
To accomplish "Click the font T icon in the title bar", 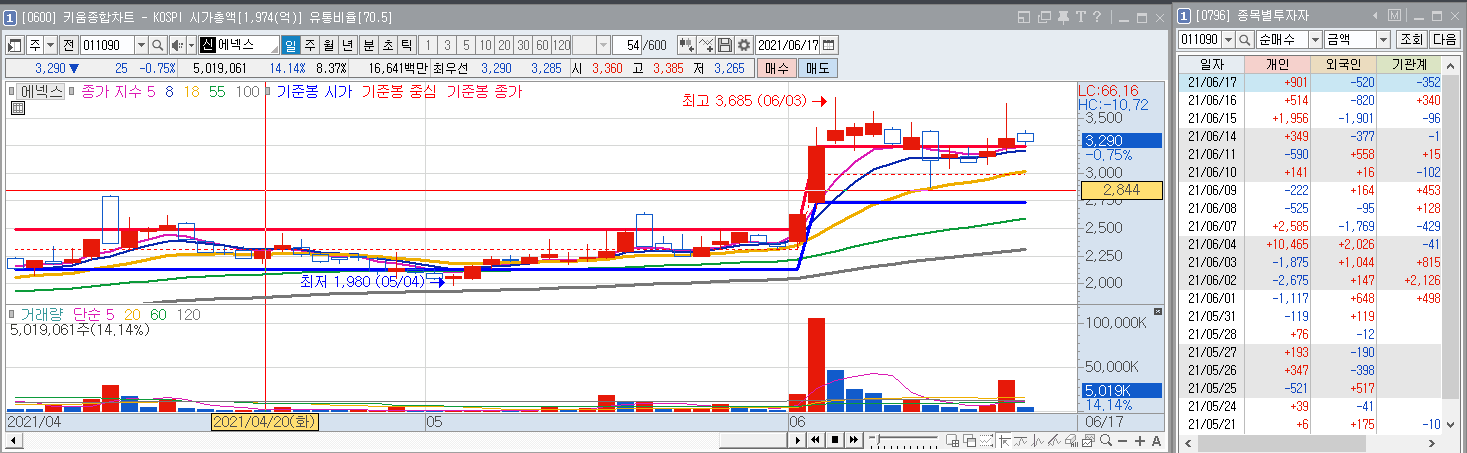I will point(1080,17).
